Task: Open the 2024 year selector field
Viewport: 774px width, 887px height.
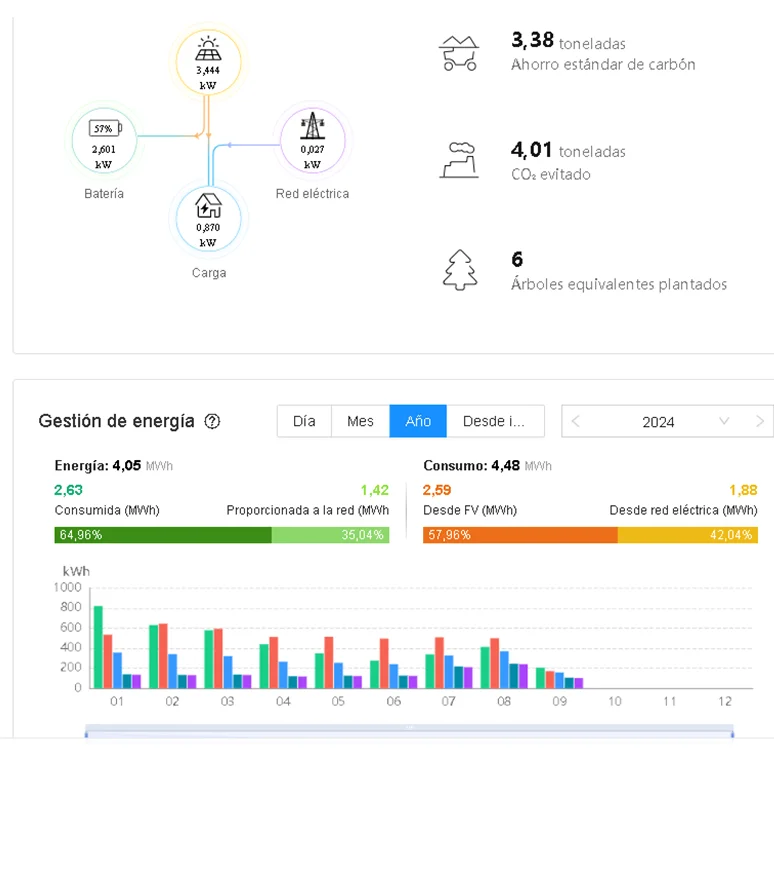Action: (x=659, y=421)
